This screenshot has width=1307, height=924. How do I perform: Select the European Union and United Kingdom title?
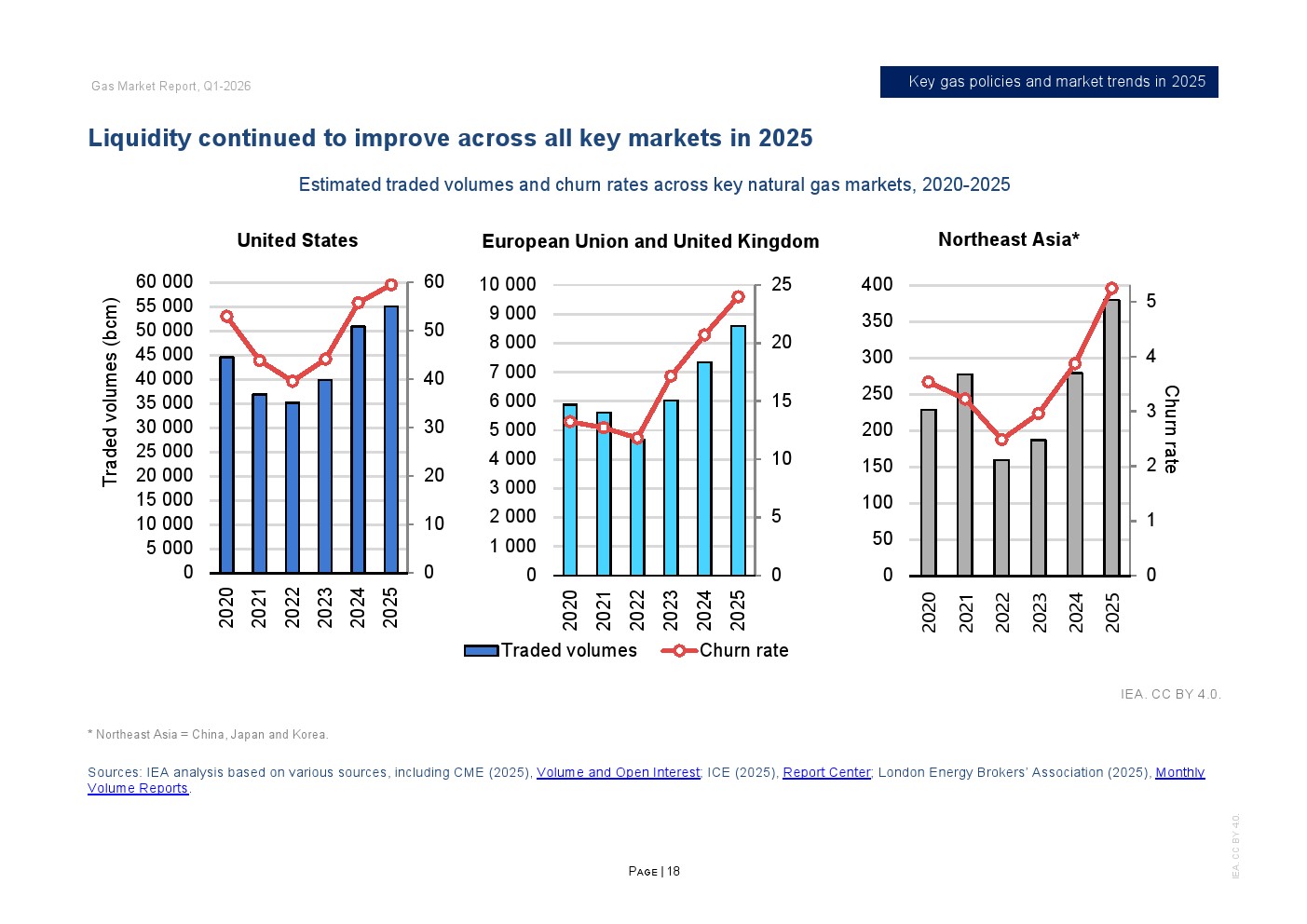[x=650, y=241]
